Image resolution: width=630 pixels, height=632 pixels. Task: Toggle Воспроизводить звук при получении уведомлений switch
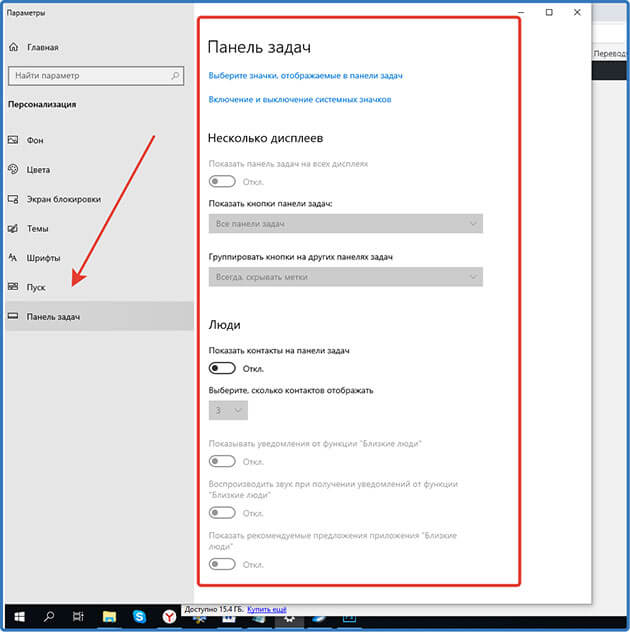[222, 513]
